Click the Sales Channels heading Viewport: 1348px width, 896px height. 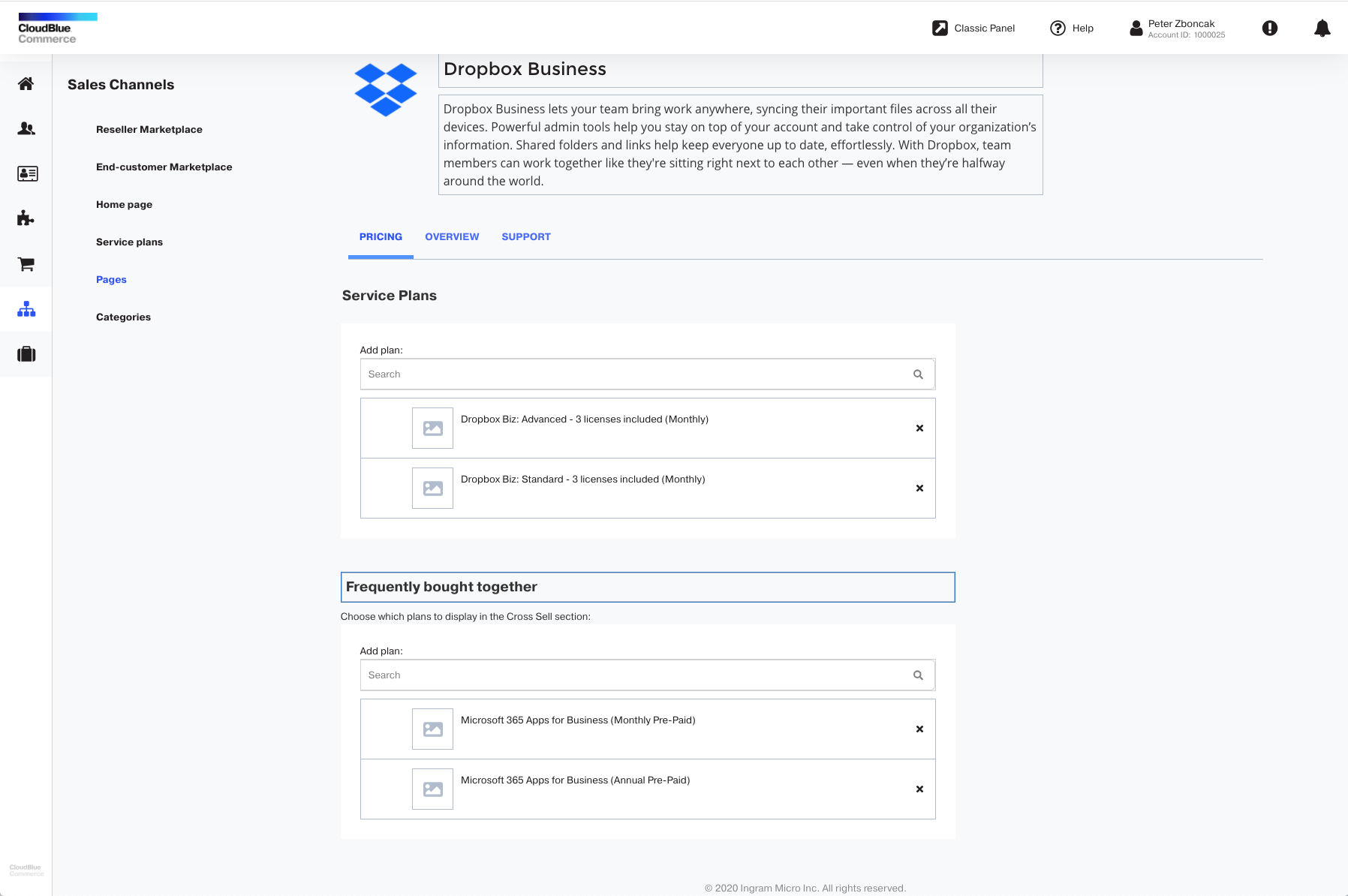tap(121, 85)
